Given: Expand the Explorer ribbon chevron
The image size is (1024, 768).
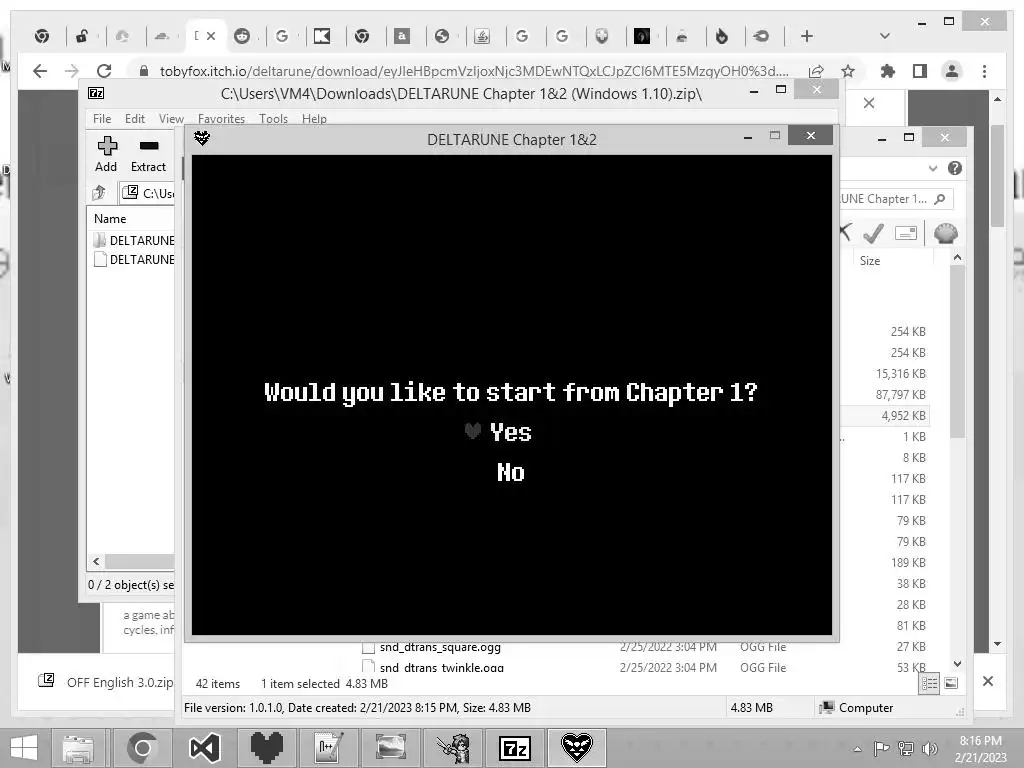Looking at the screenshot, I should click(933, 168).
